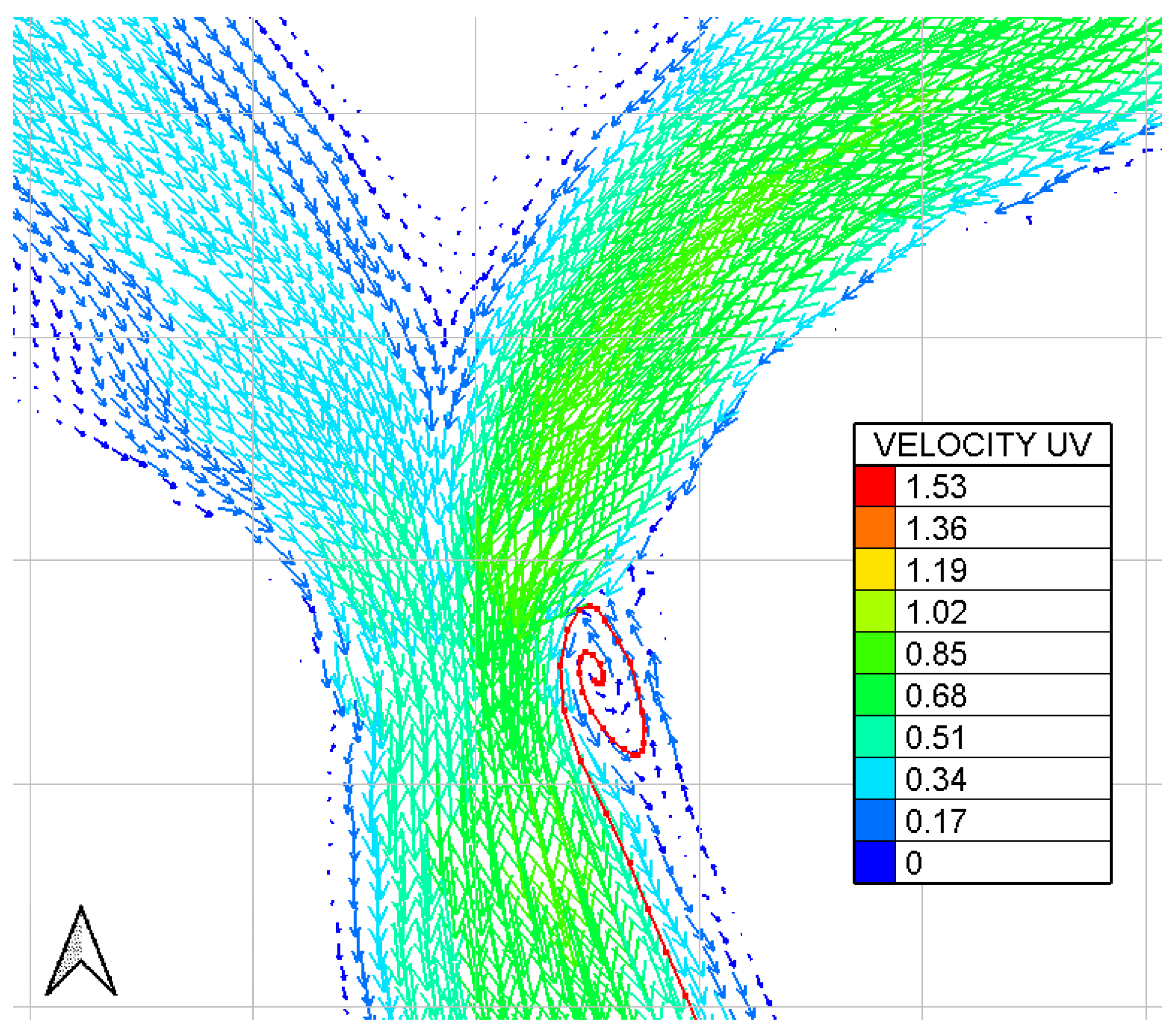The height and width of the screenshot is (1036, 1175).
Task: Click the 0.85 legend value text
Action: point(937,654)
